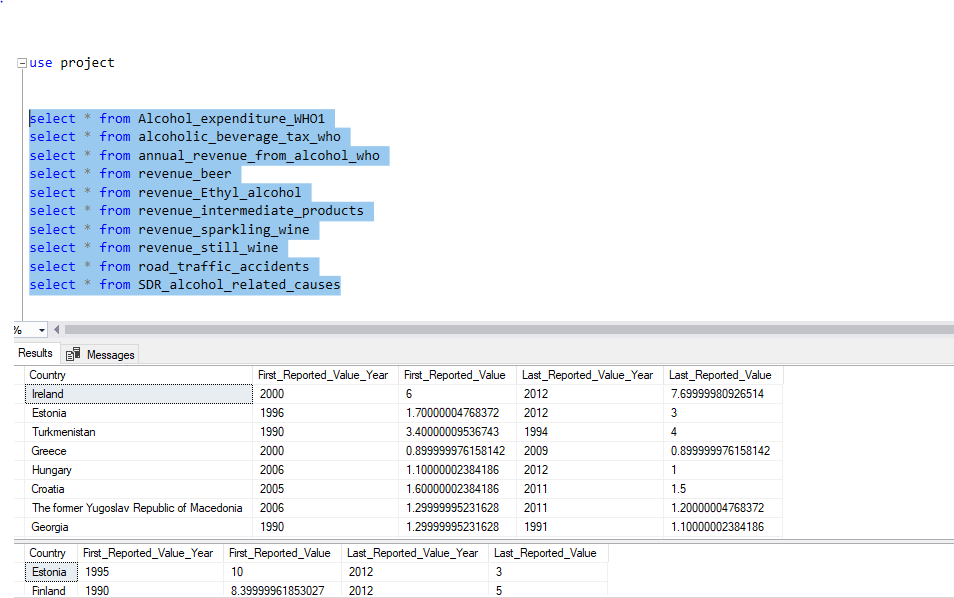Click value 1.5 in Croatia row
This screenshot has height=598, width=954.
pos(723,489)
